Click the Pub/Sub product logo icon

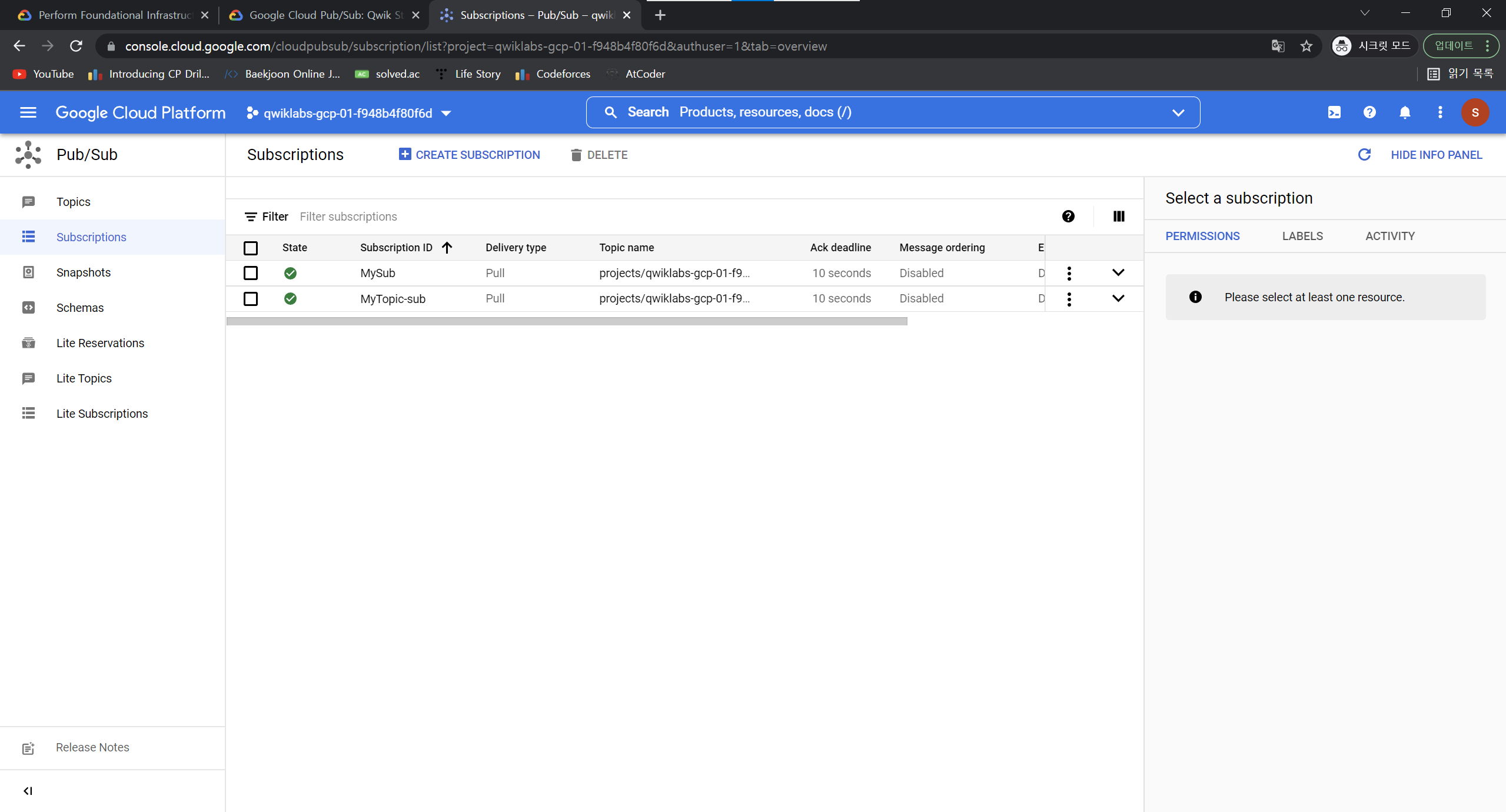pyautogui.click(x=28, y=155)
